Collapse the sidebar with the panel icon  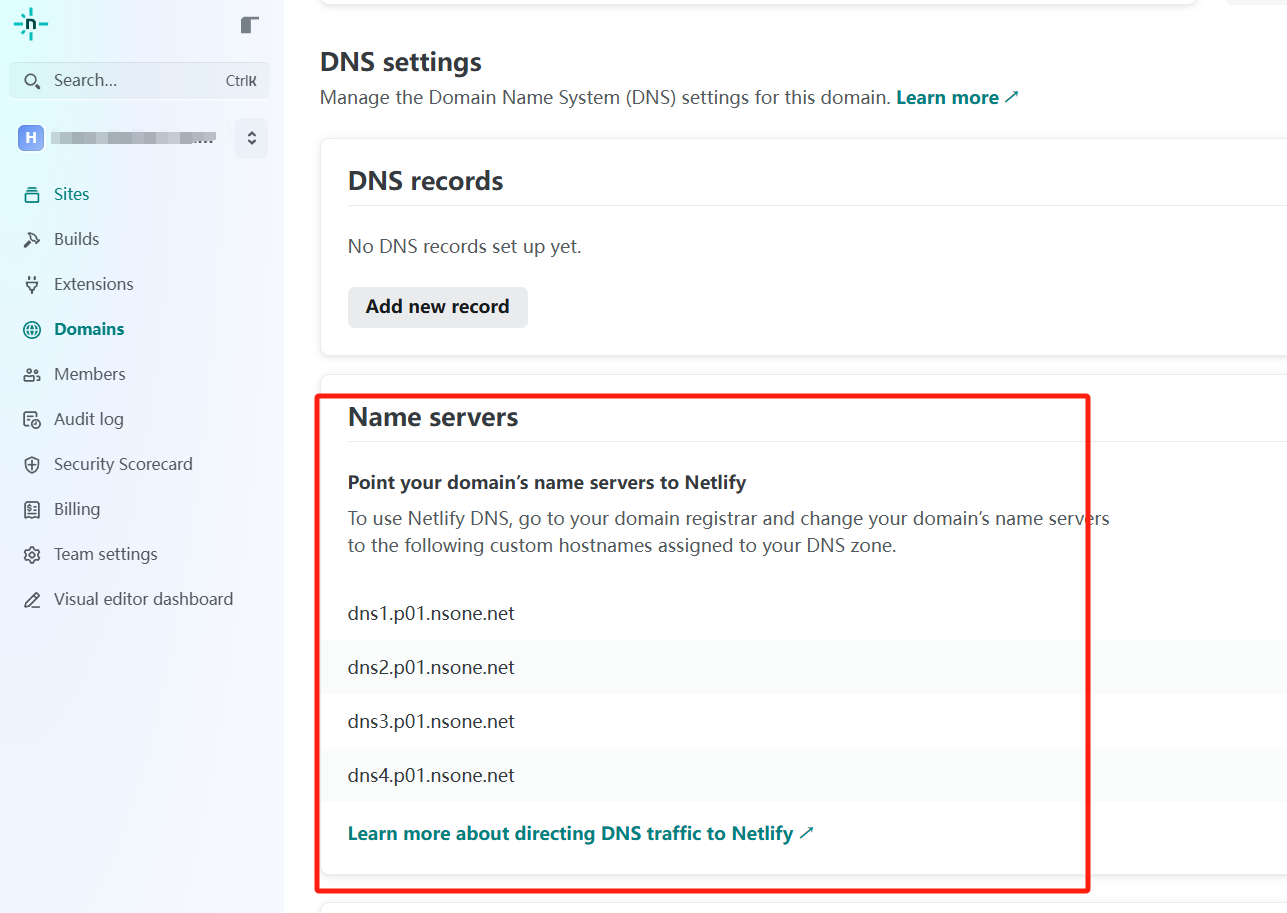[x=250, y=25]
